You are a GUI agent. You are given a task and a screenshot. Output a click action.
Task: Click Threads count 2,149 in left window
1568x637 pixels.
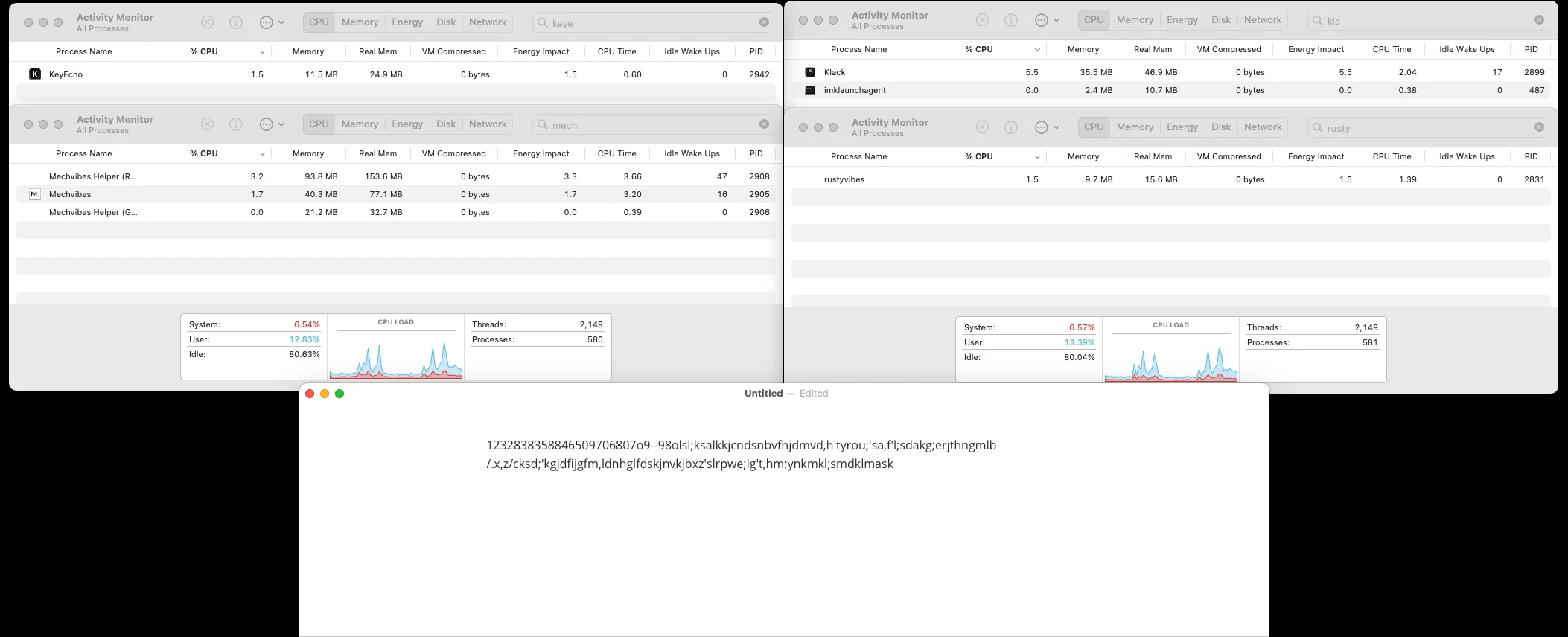coord(591,324)
